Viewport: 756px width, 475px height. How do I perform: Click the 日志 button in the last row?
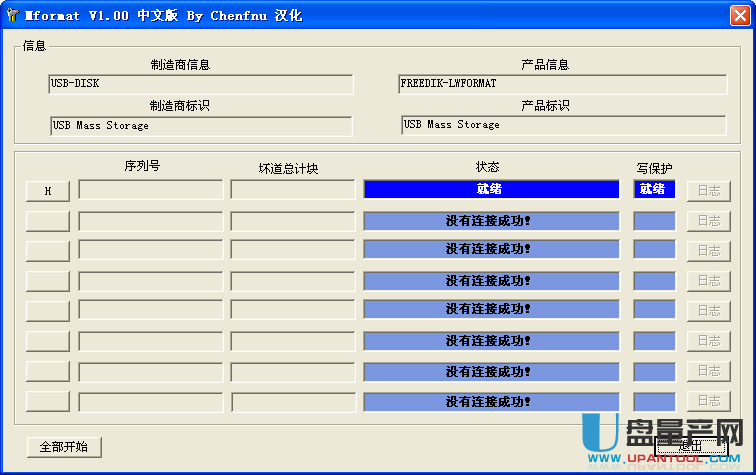click(x=708, y=401)
